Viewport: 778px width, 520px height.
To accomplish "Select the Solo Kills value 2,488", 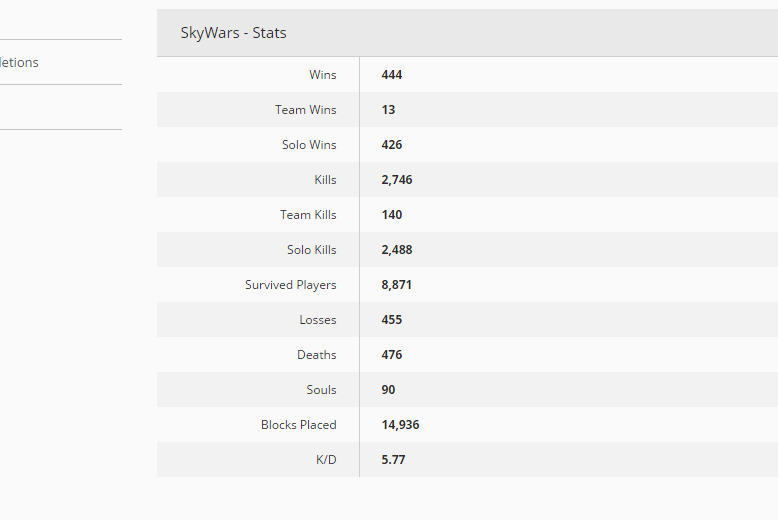I will (396, 250).
